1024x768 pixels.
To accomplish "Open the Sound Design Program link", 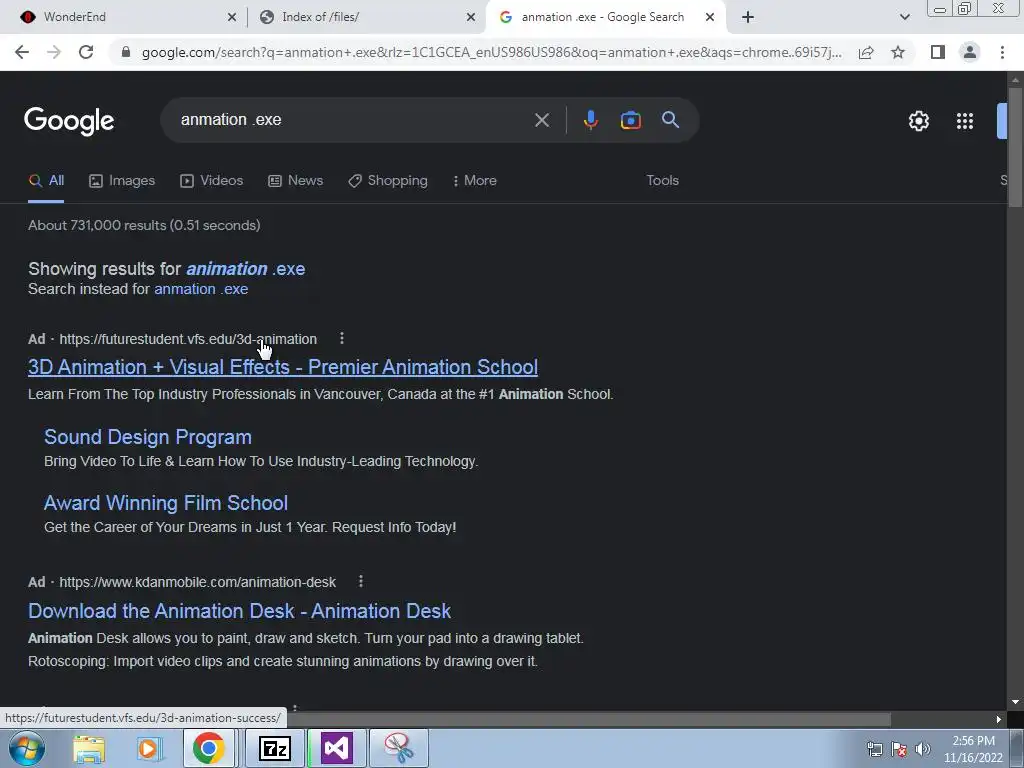I will [x=148, y=437].
